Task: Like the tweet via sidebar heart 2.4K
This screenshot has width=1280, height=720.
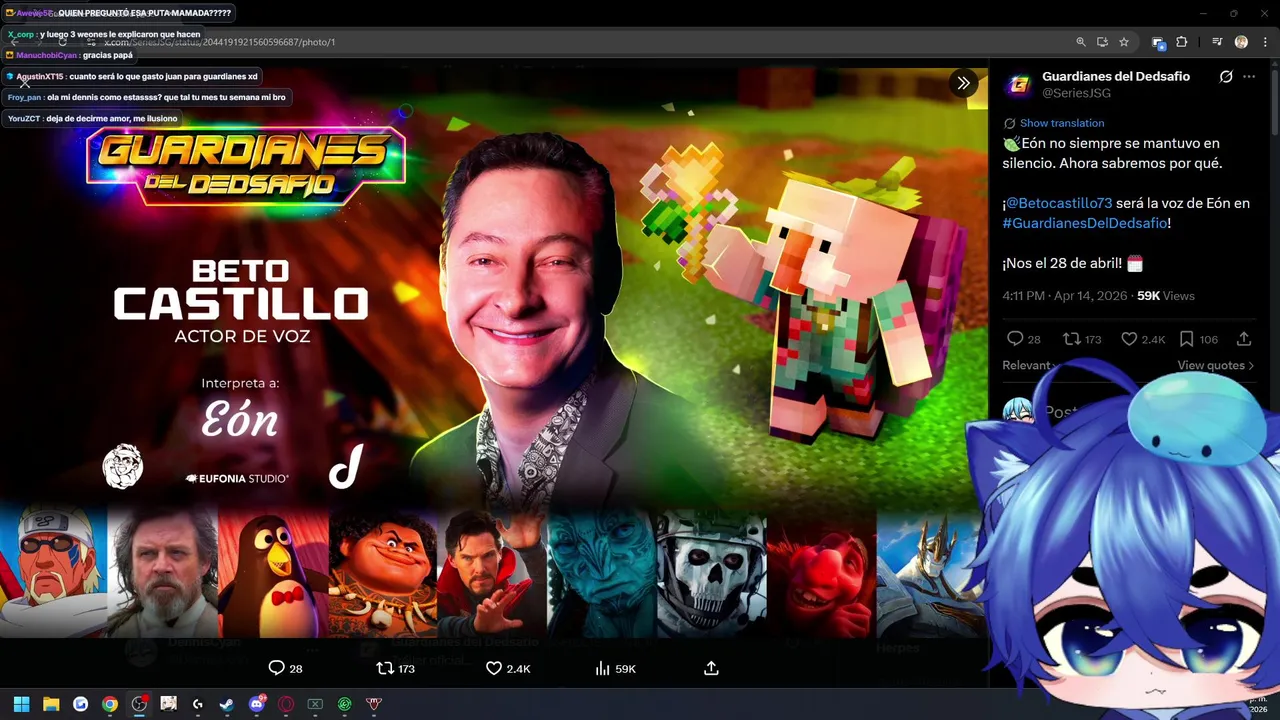Action: point(1143,339)
